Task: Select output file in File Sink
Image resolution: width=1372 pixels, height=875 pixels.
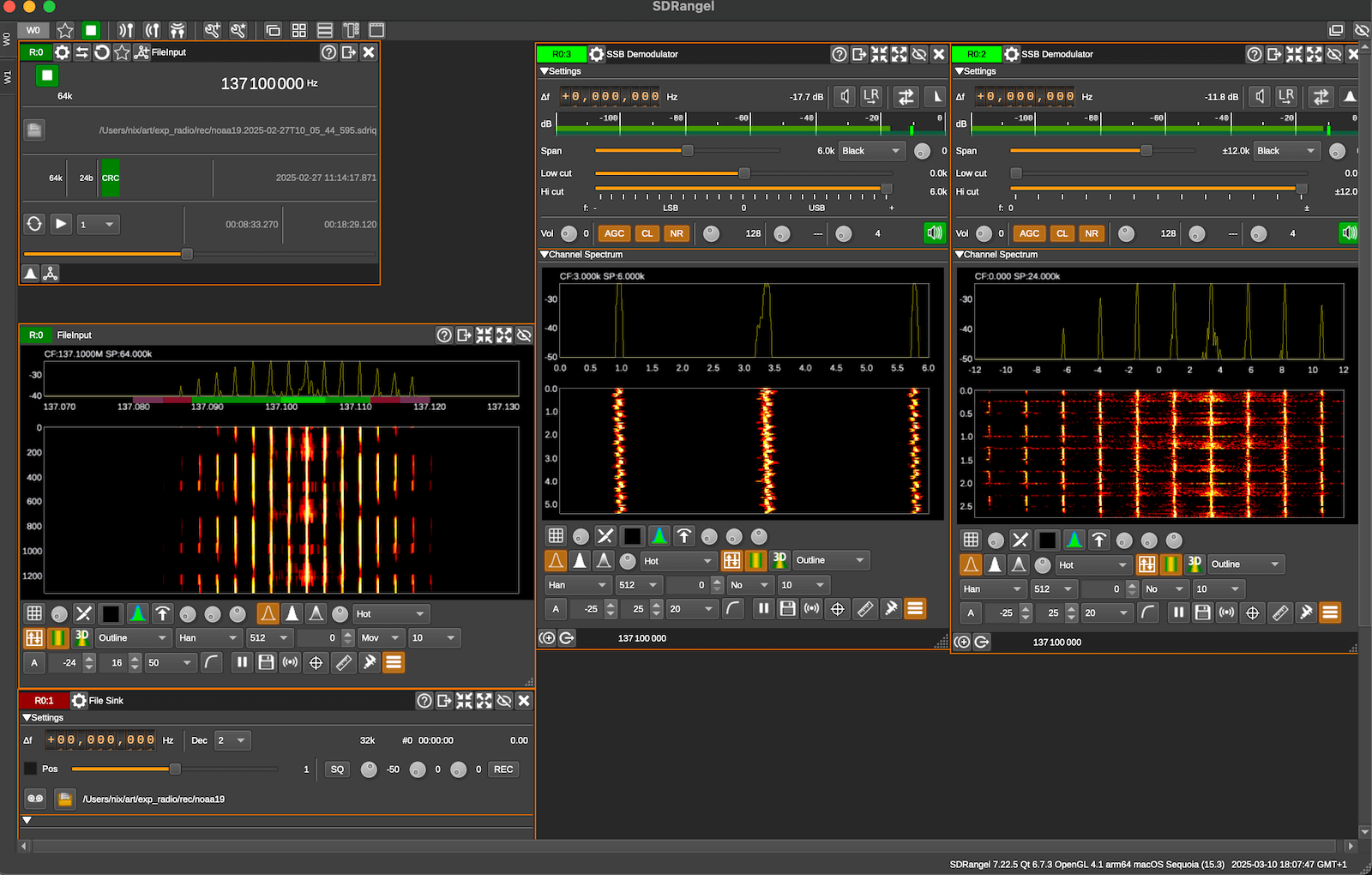Action: click(64, 799)
